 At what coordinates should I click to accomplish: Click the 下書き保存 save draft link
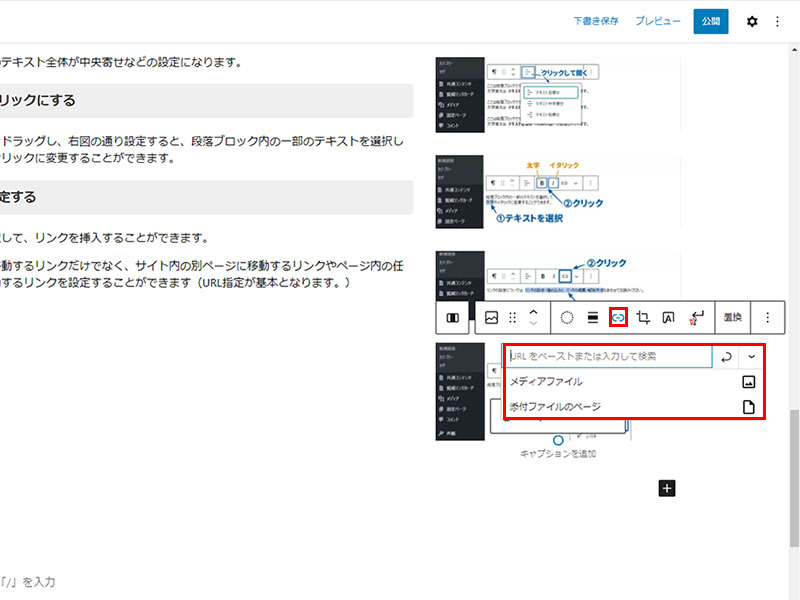pos(595,21)
